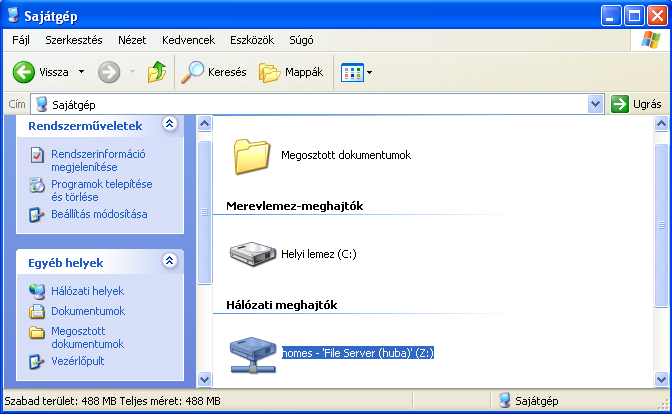Collapse the Rendszerműveletek panel
This screenshot has height=414, width=672.
(169, 124)
